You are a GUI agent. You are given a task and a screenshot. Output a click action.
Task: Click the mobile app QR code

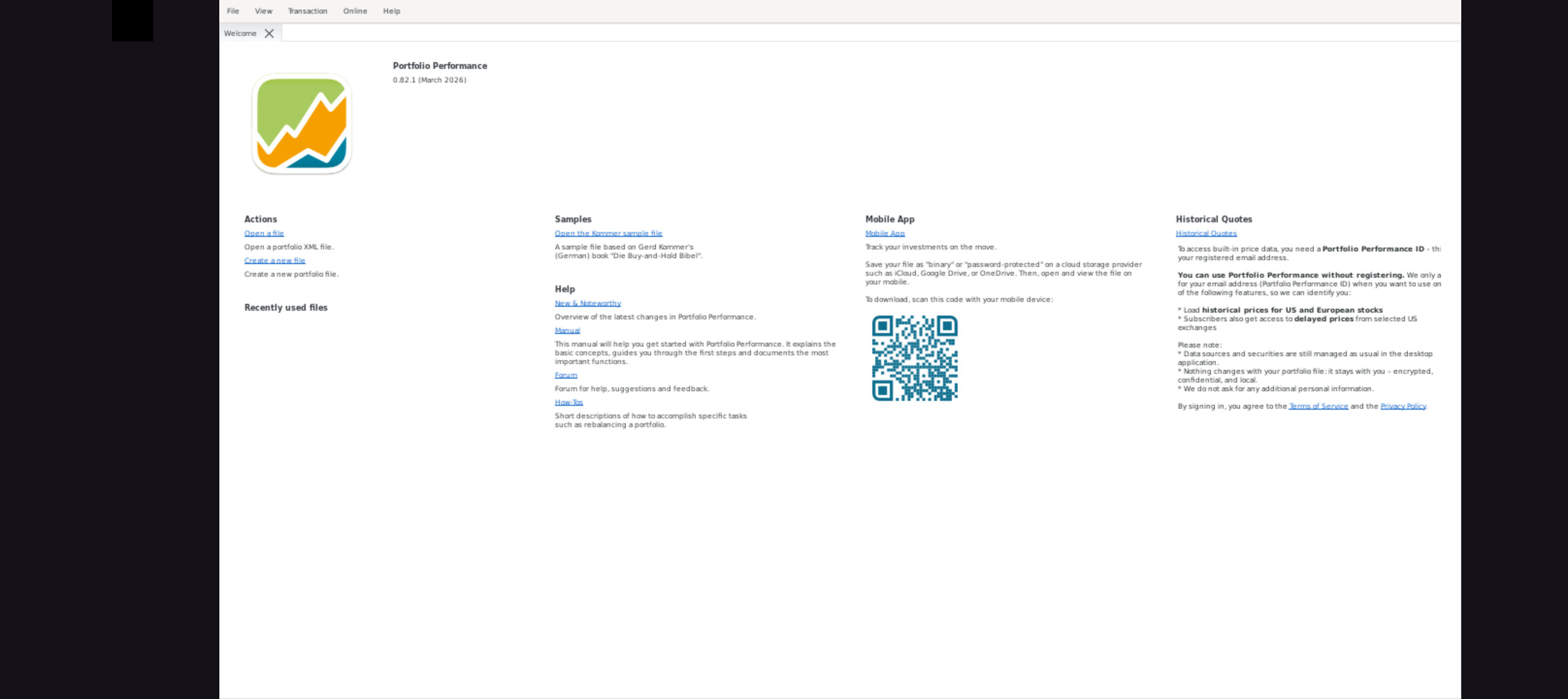[x=914, y=358]
